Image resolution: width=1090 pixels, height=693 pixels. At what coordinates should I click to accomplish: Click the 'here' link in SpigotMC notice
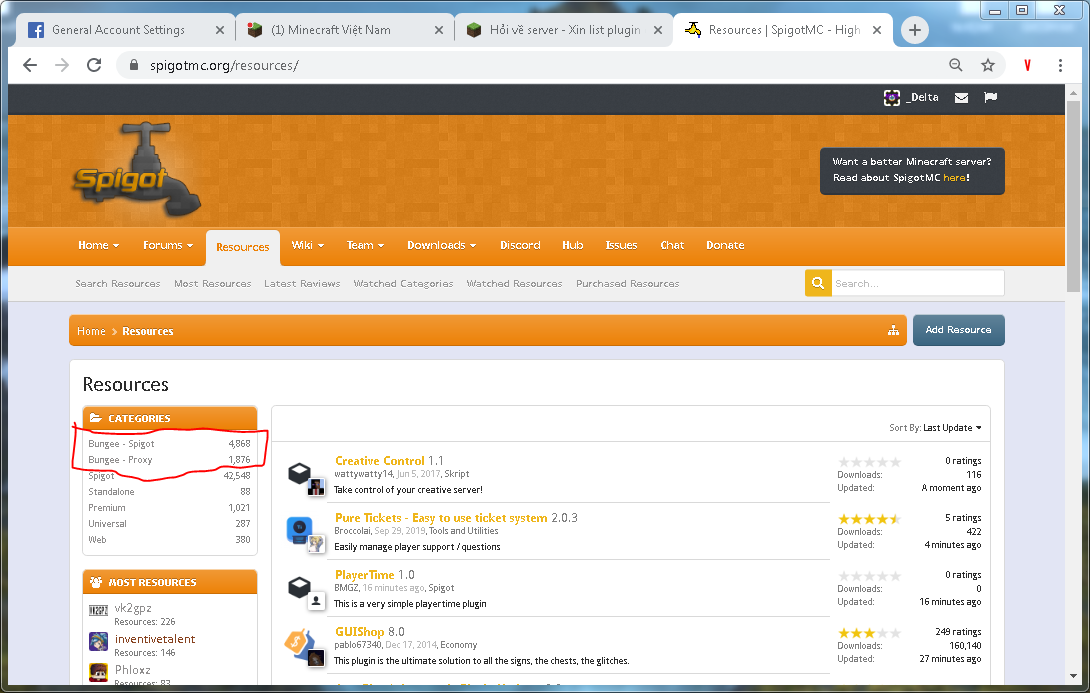[x=954, y=178]
